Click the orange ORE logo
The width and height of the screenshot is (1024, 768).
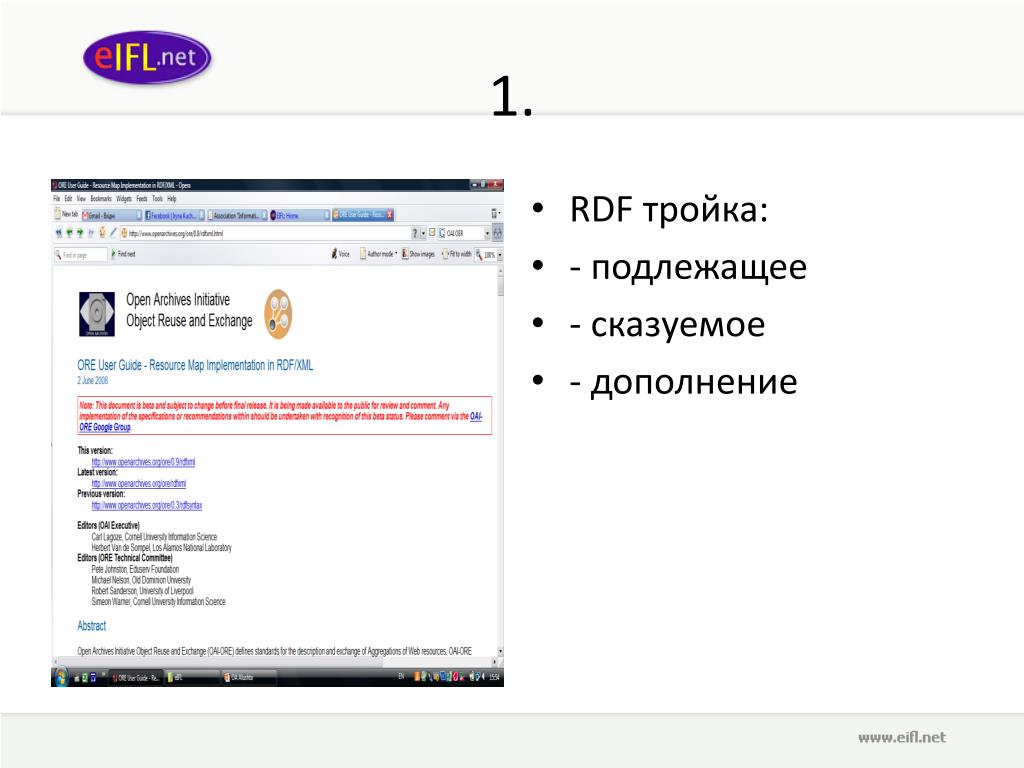click(x=278, y=314)
